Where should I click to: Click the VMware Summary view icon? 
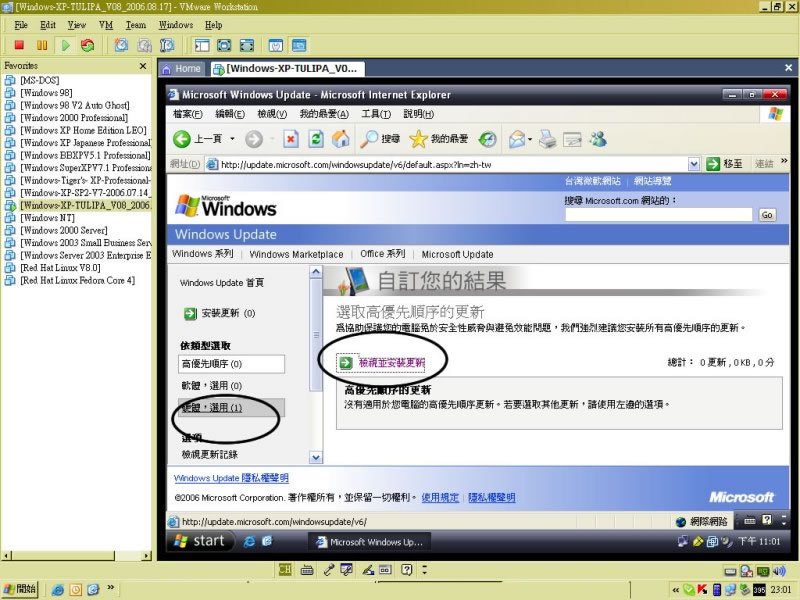pyautogui.click(x=276, y=45)
